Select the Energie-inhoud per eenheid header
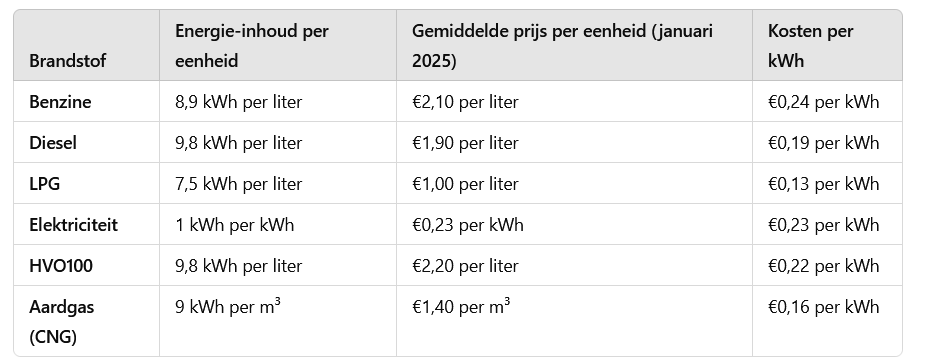Image resolution: width=931 pixels, height=360 pixels. click(x=252, y=46)
